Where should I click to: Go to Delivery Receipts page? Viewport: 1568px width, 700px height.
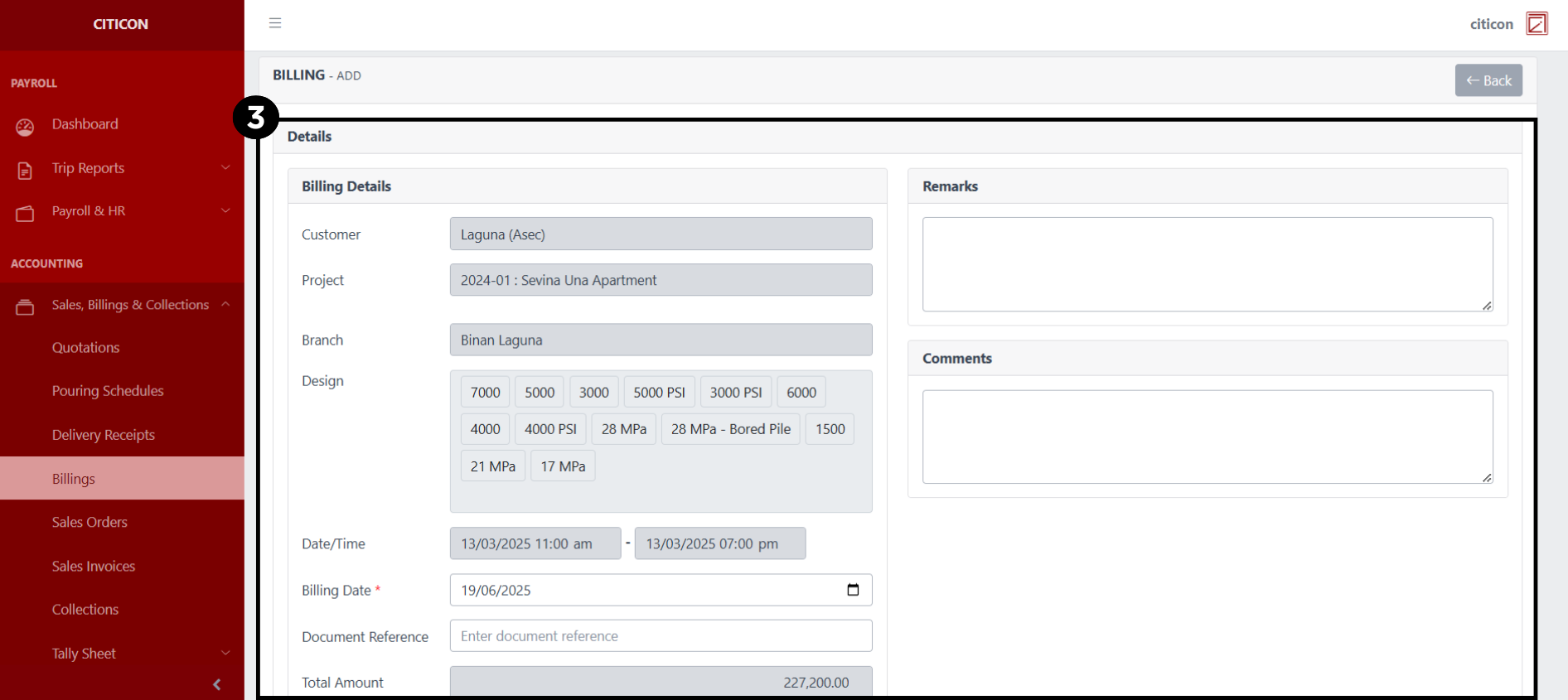click(x=103, y=435)
